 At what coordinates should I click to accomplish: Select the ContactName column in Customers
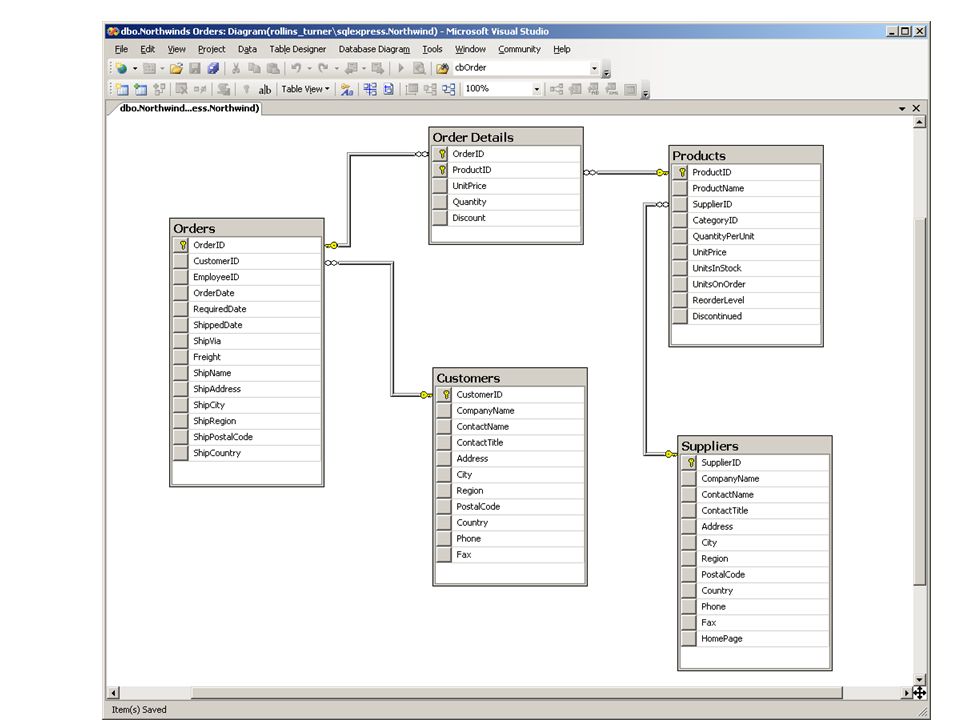(x=510, y=426)
